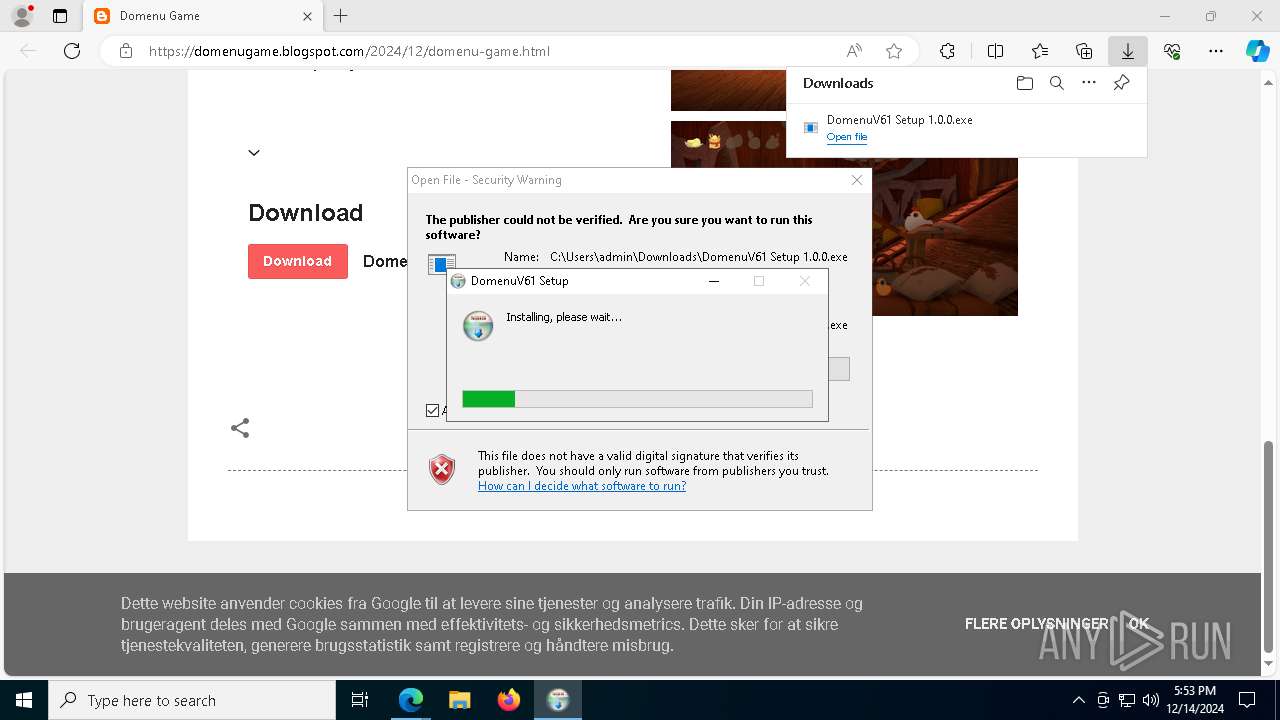This screenshot has width=1280, height=720.
Task: Toggle the Downloads toolbar button
Action: coord(1128,51)
